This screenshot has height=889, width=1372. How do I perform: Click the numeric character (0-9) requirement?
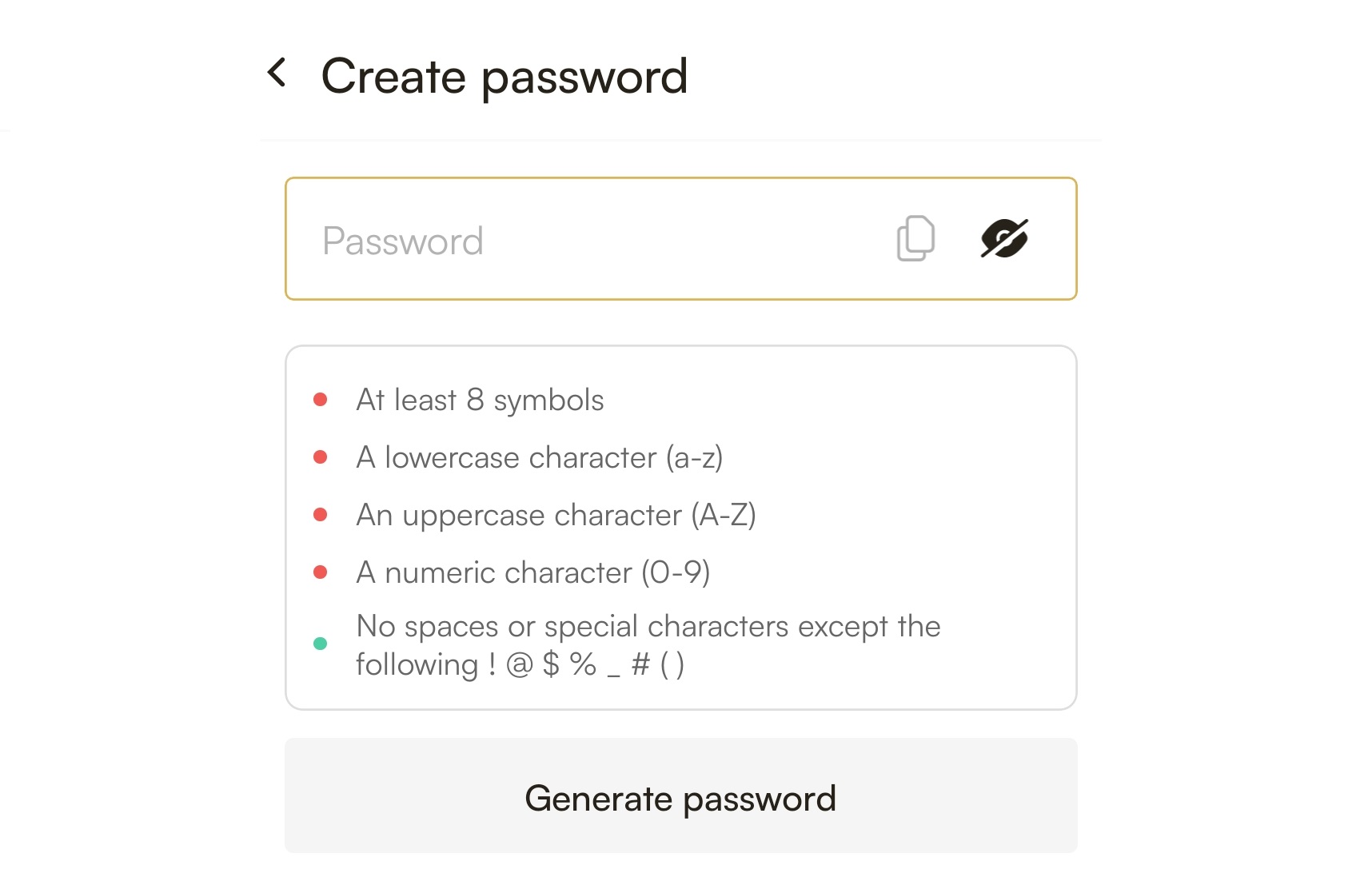click(533, 573)
